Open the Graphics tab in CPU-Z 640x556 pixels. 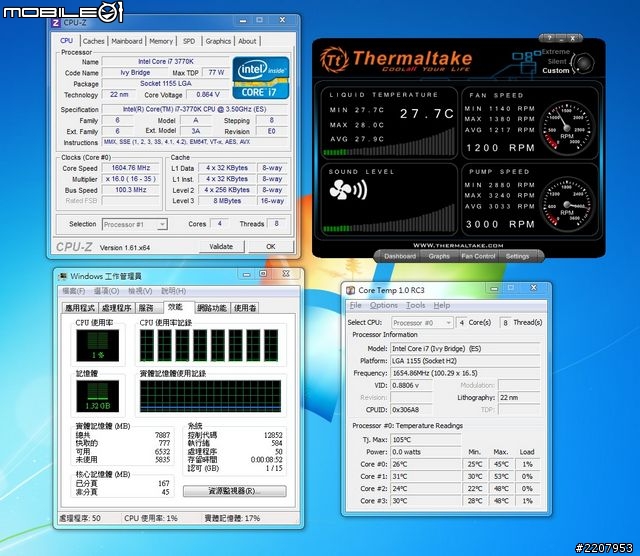pyautogui.click(x=218, y=41)
